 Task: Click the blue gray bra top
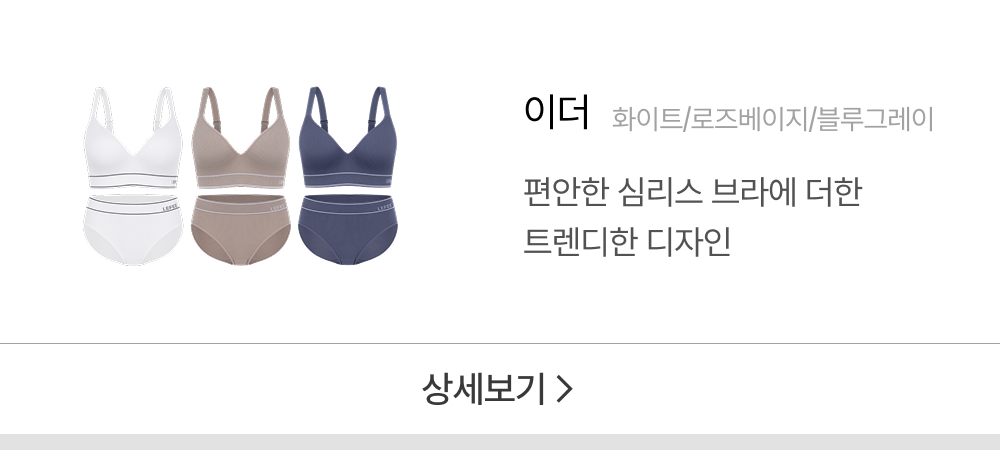[348, 138]
